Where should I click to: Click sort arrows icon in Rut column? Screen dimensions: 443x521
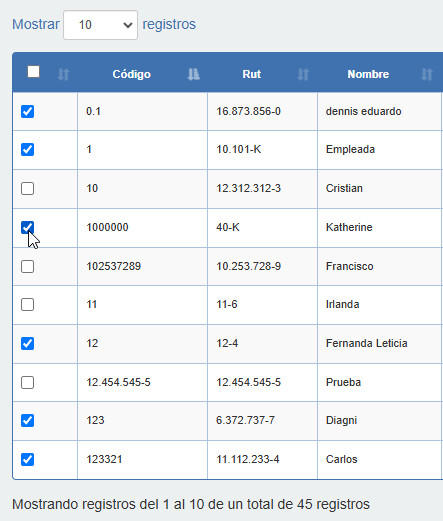point(303,74)
